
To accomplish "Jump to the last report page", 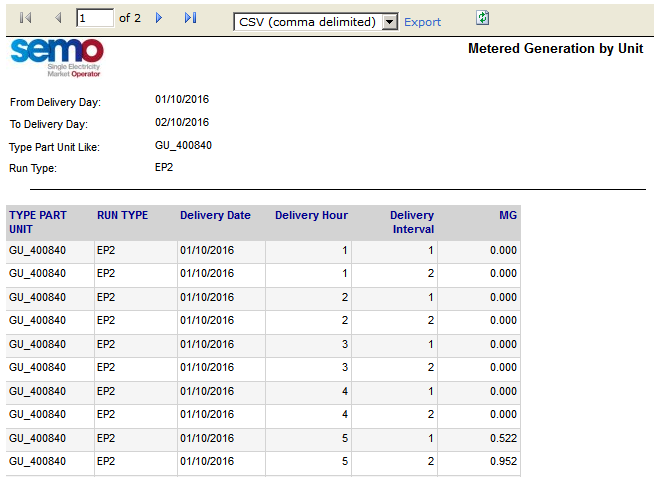I will pos(190,19).
